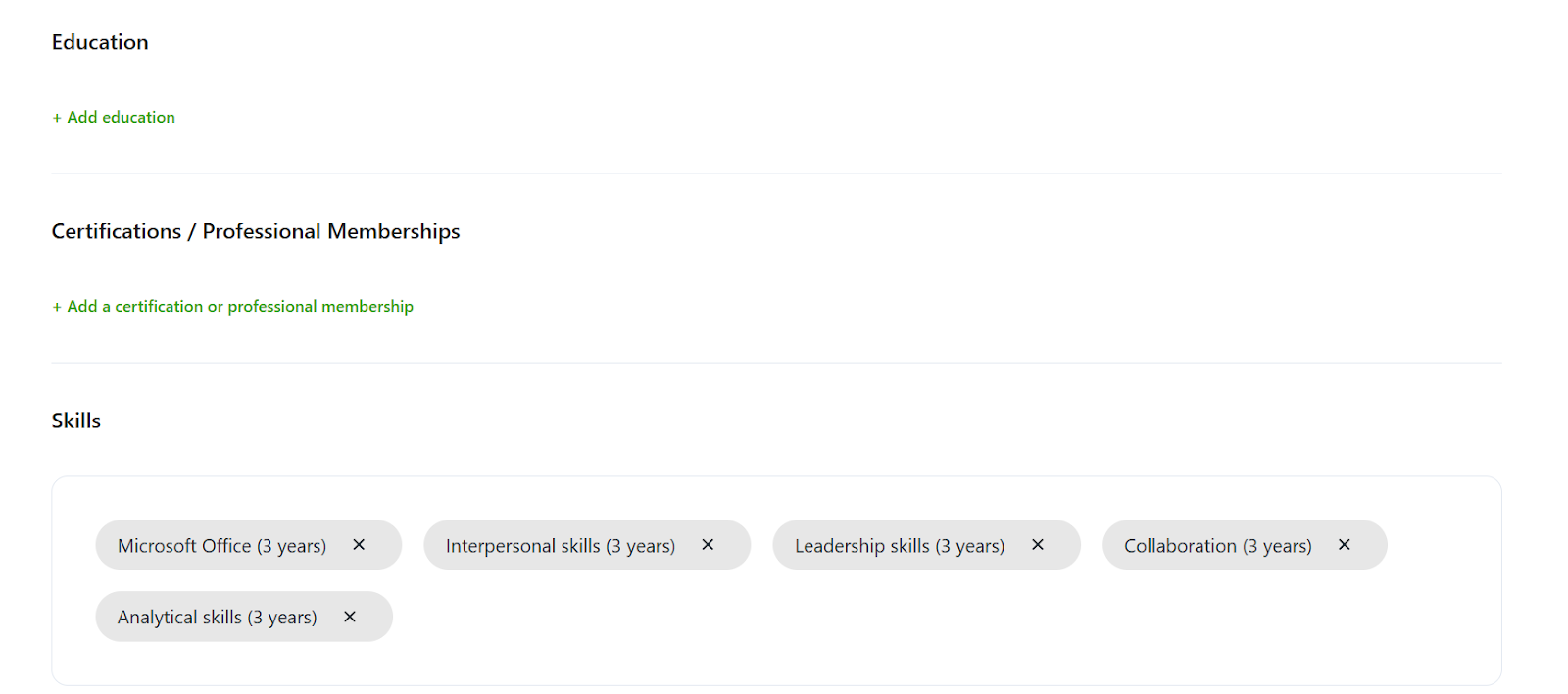Click the plus icon before Add a certification
The width and height of the screenshot is (1568, 694).
pos(57,307)
